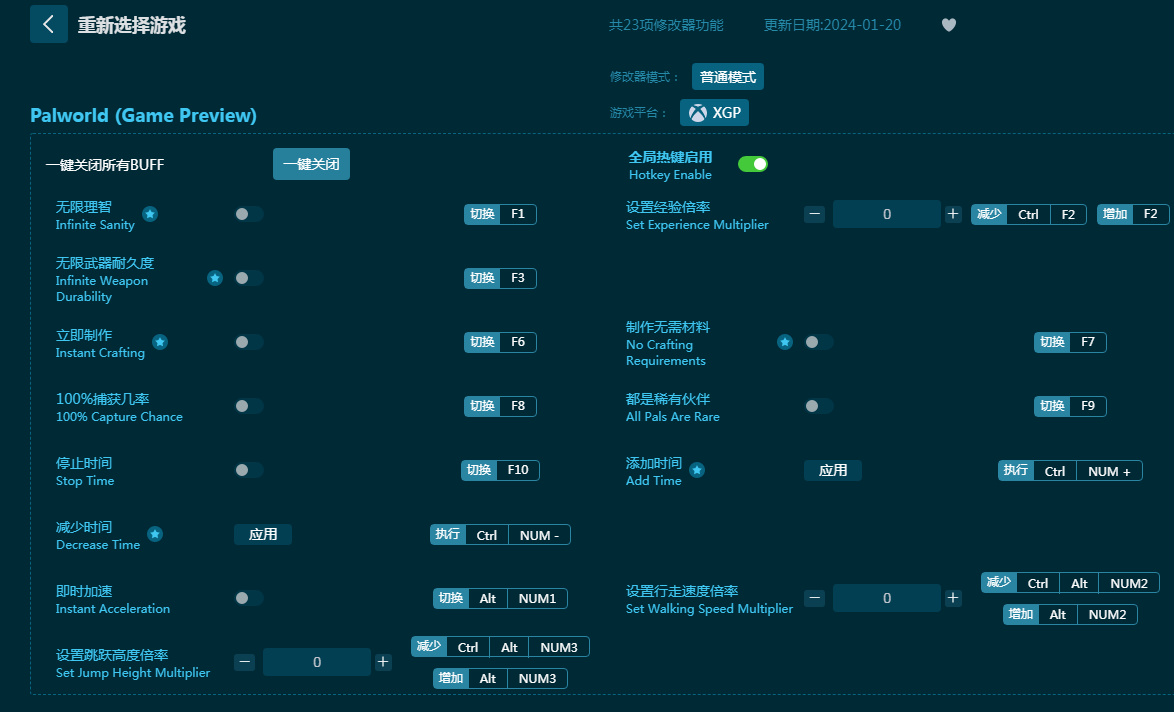
Task: Apply Decrease Time with 应用 button
Action: point(263,535)
